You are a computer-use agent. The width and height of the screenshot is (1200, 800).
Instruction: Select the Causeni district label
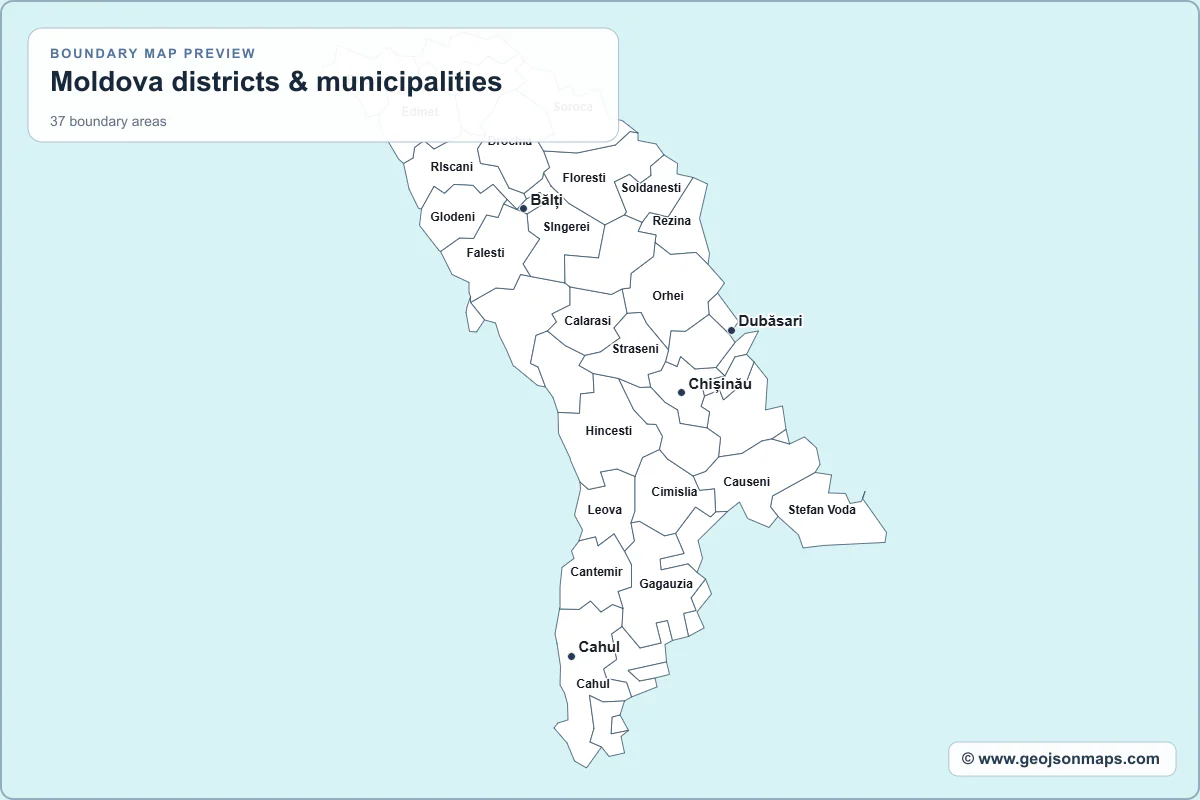point(747,482)
